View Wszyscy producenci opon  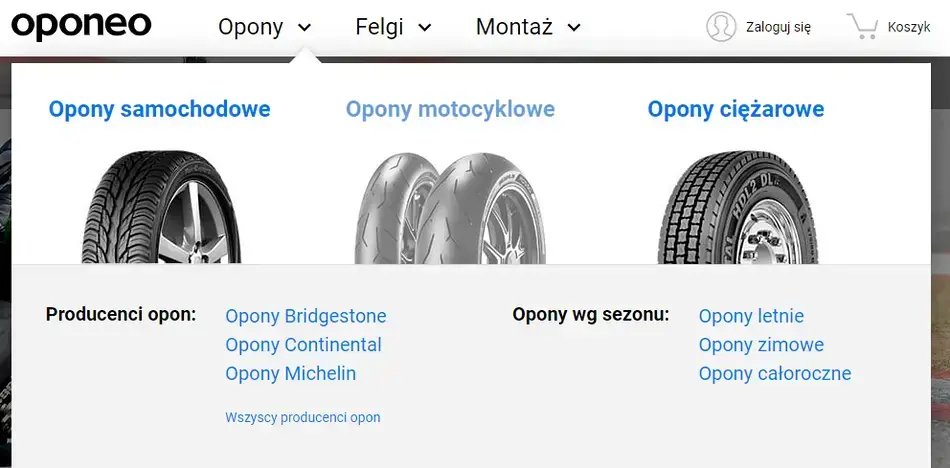(302, 417)
